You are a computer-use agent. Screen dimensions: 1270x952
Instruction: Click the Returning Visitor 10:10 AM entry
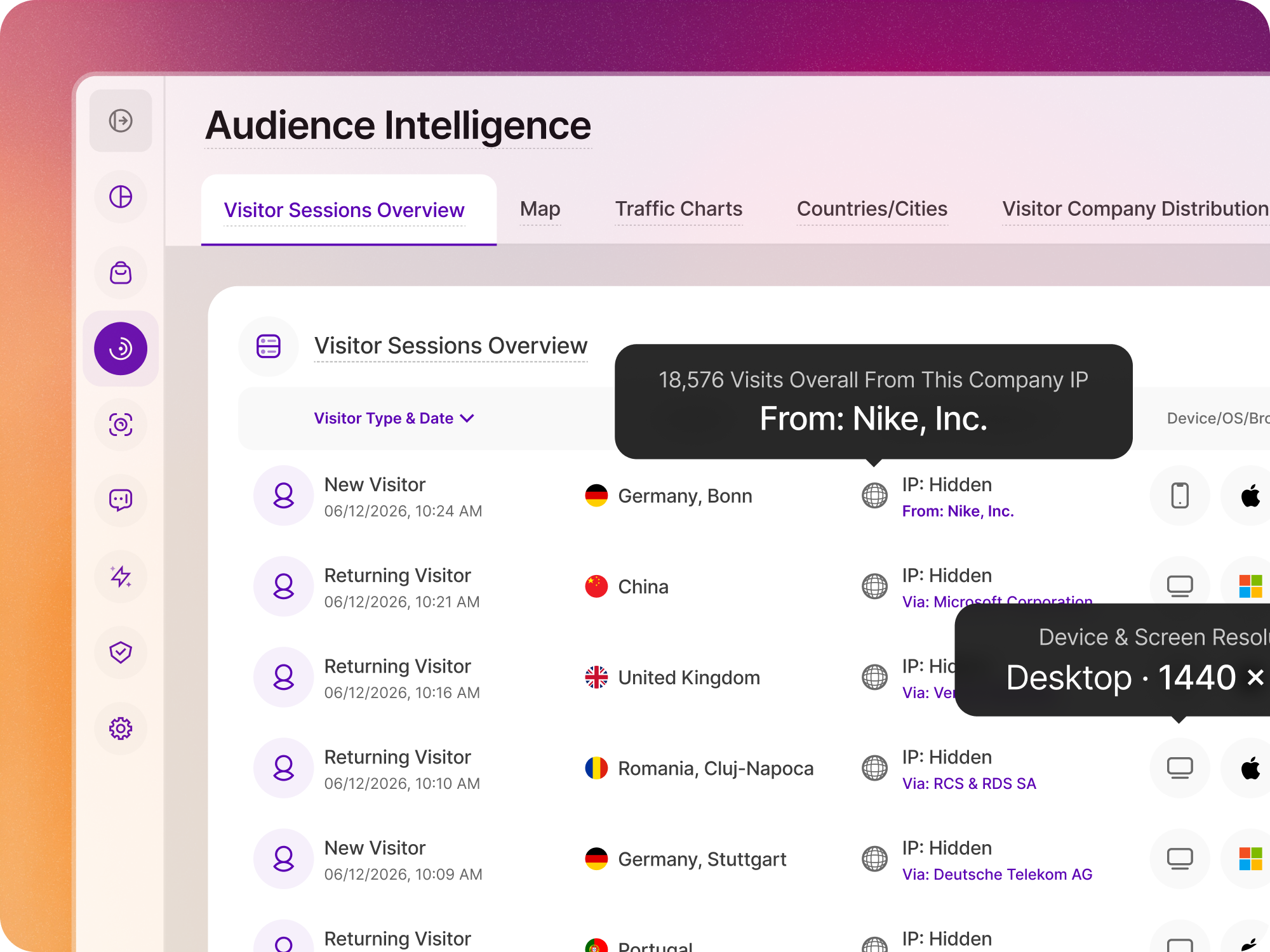tap(402, 769)
